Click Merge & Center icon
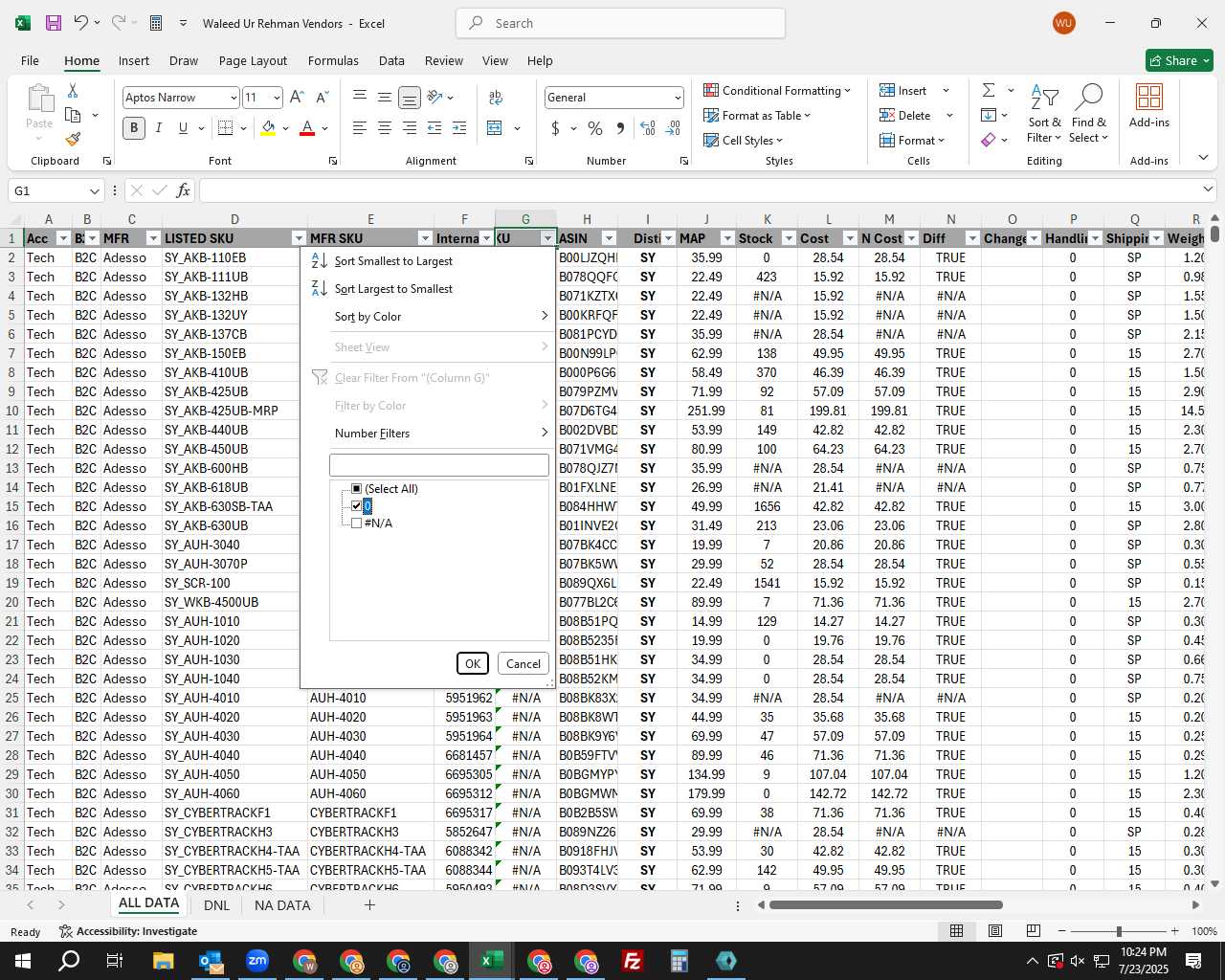The height and width of the screenshot is (980, 1225). coord(495,128)
